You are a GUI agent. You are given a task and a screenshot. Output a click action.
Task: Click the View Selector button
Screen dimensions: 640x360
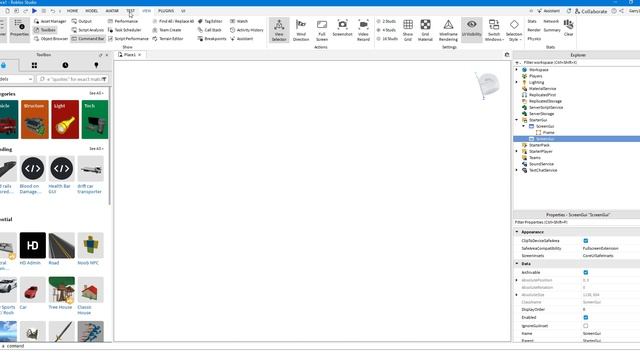tap(279, 30)
